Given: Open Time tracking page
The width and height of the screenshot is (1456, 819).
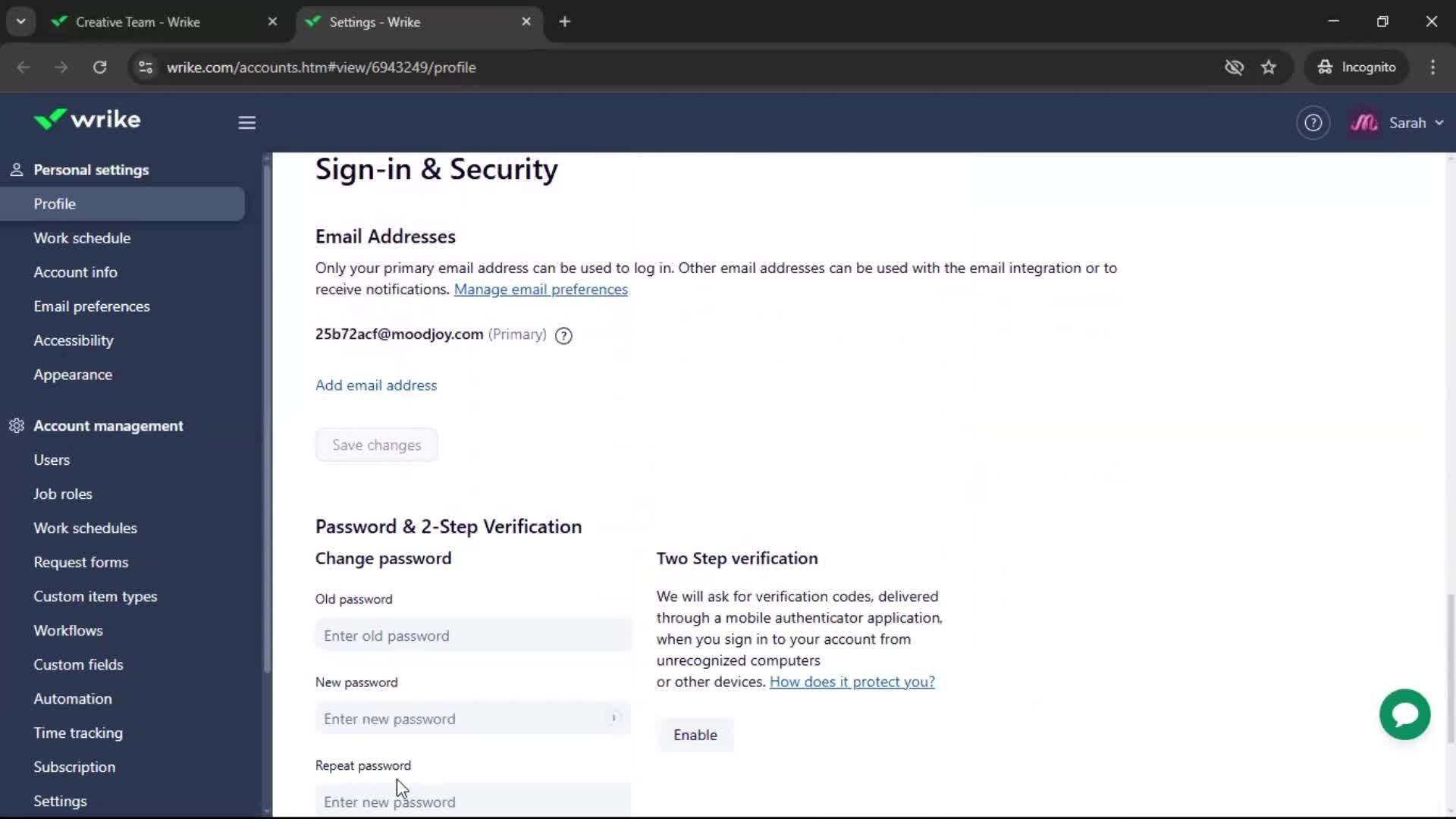Looking at the screenshot, I should (x=78, y=733).
